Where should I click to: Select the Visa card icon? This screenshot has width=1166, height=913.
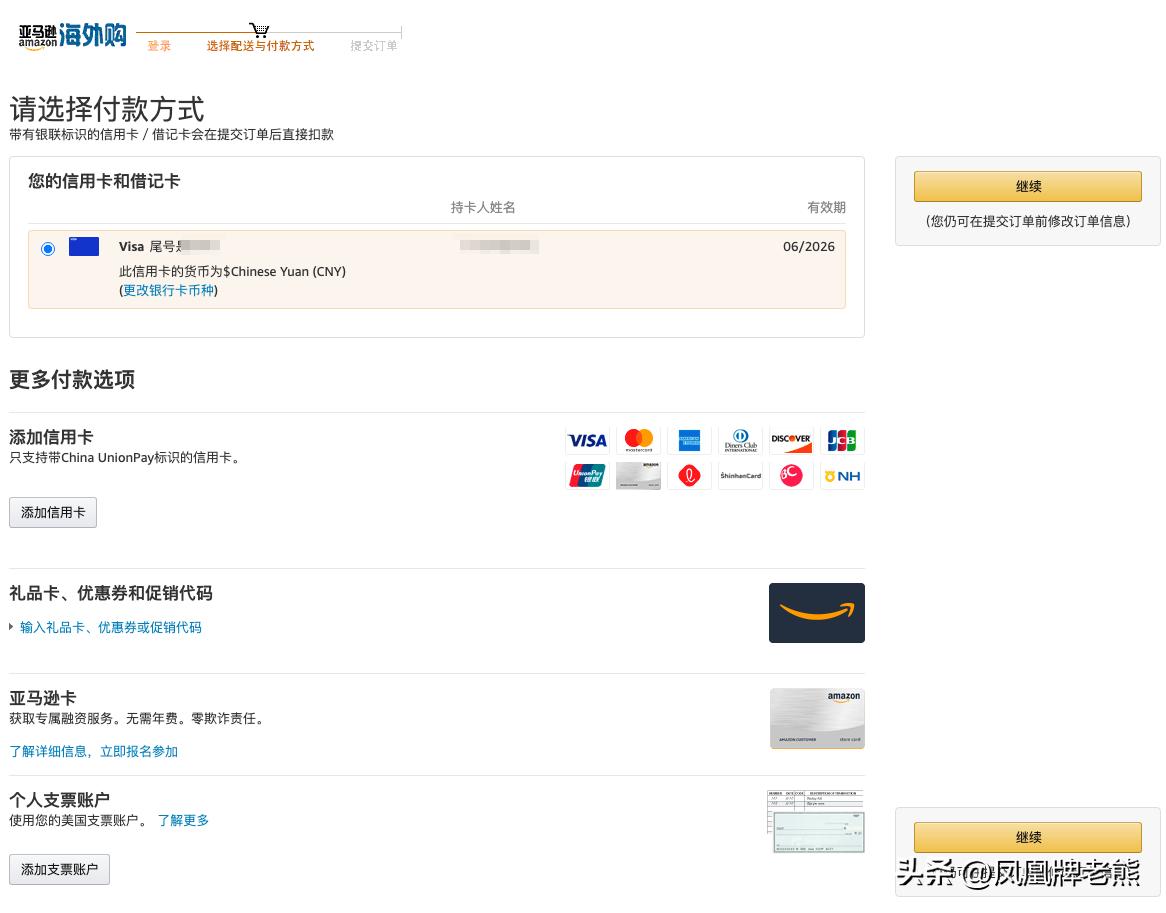pyautogui.click(x=587, y=440)
